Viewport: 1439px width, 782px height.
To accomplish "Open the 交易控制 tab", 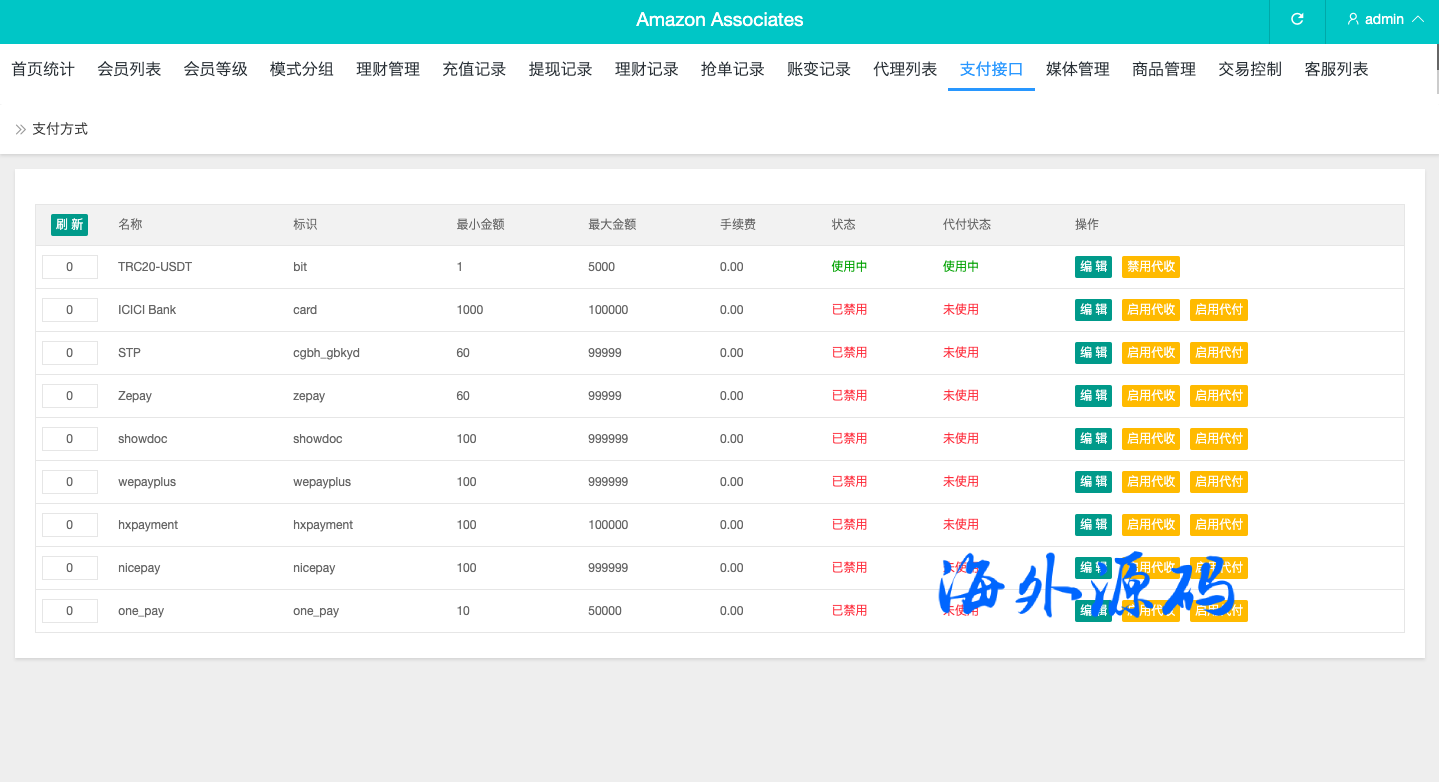I will pyautogui.click(x=1250, y=69).
